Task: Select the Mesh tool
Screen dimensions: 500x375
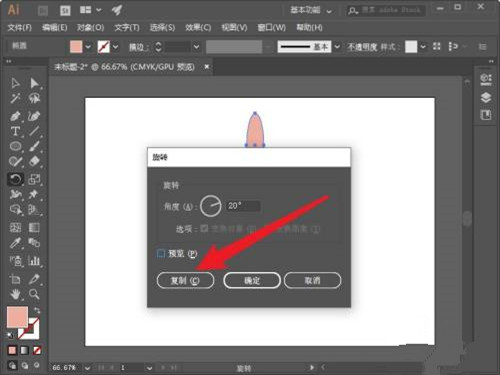Action: [15, 228]
